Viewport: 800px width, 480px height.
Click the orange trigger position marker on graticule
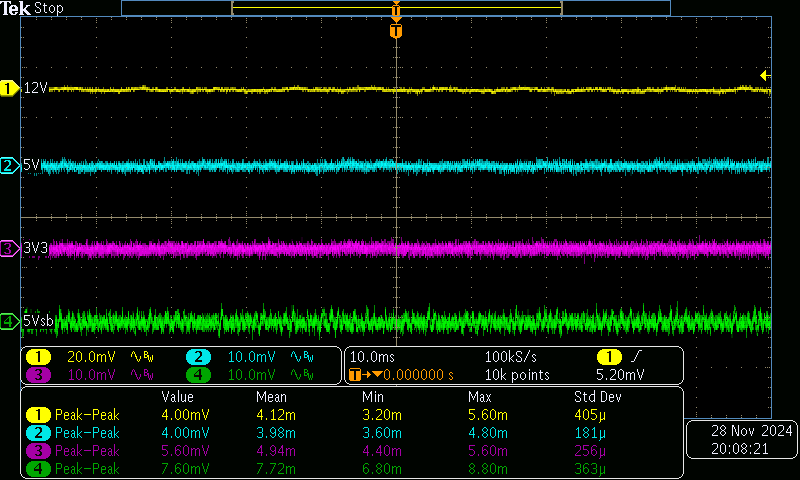click(396, 31)
